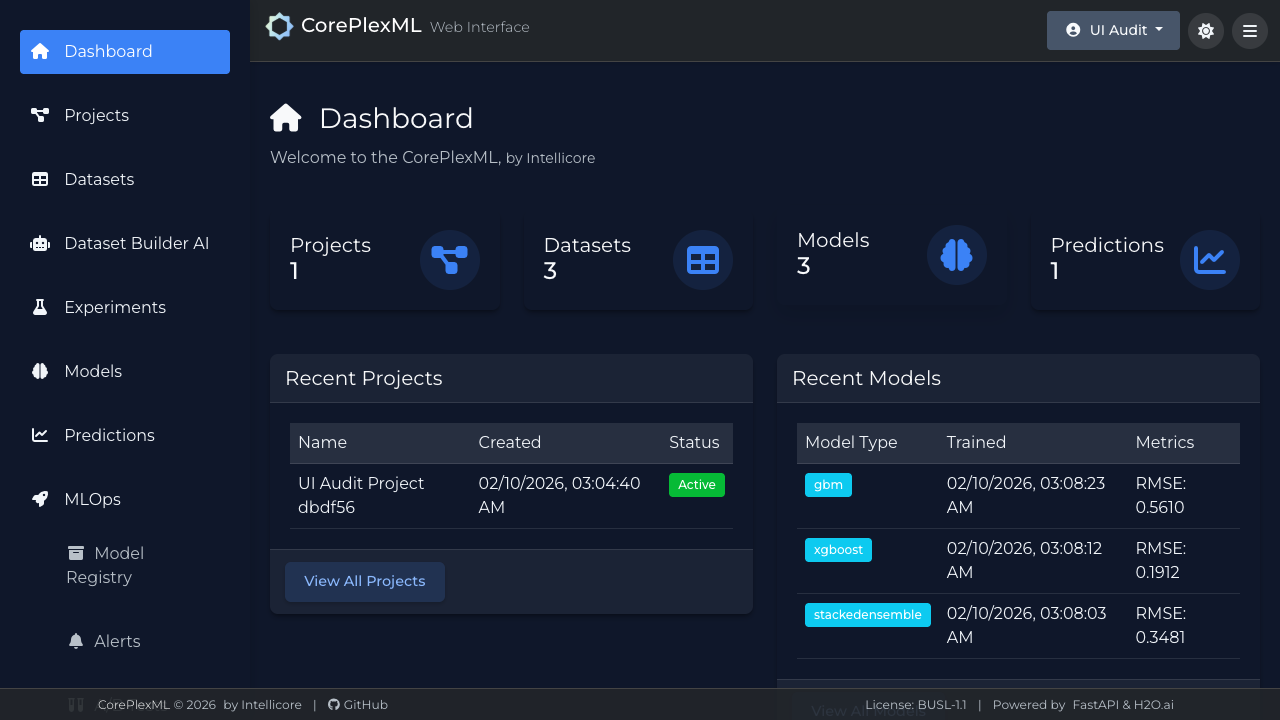Screen dimensions: 1280x720
Task: Click the Projects card network icon
Action: click(x=449, y=260)
